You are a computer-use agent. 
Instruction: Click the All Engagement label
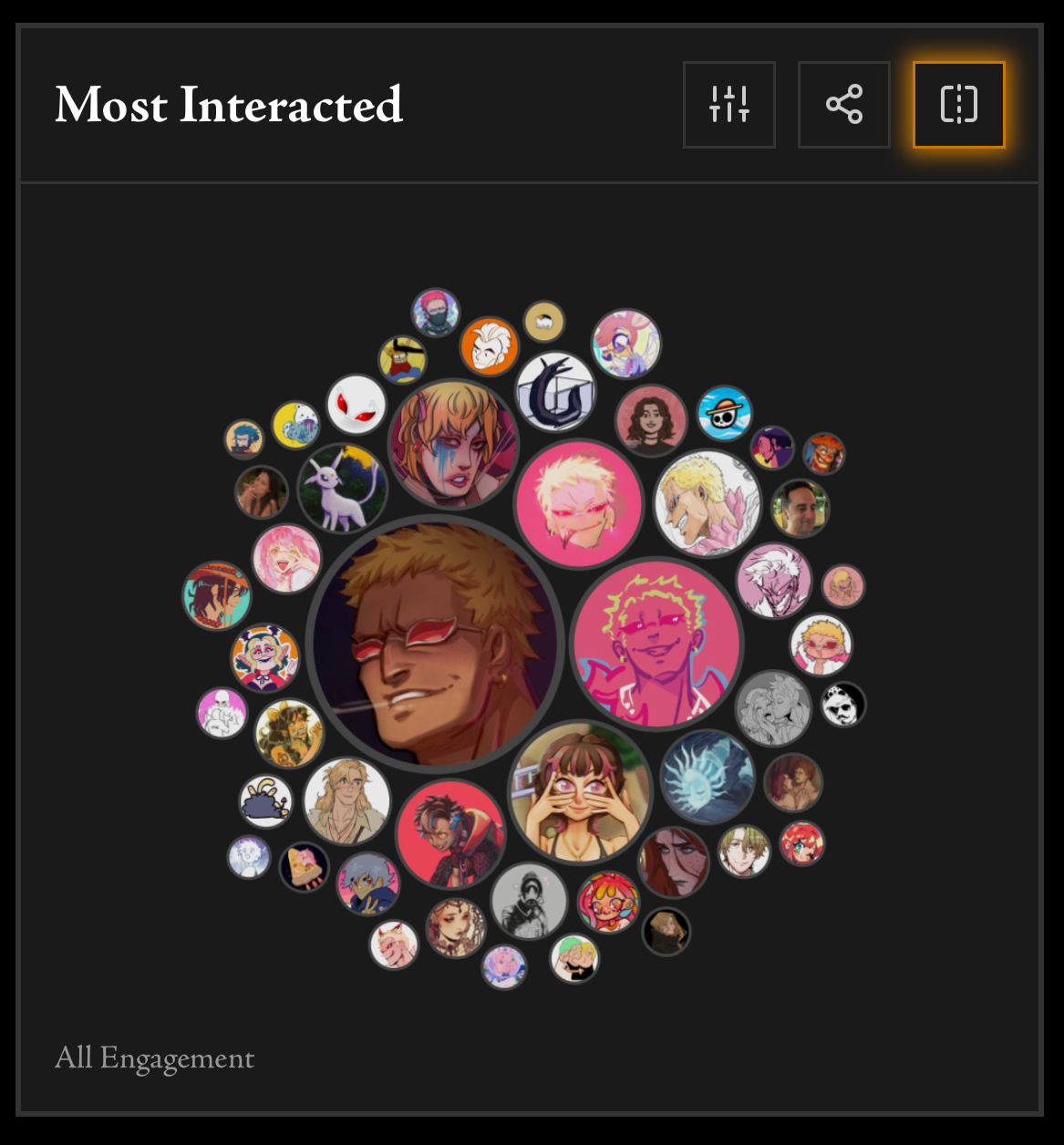[155, 1058]
